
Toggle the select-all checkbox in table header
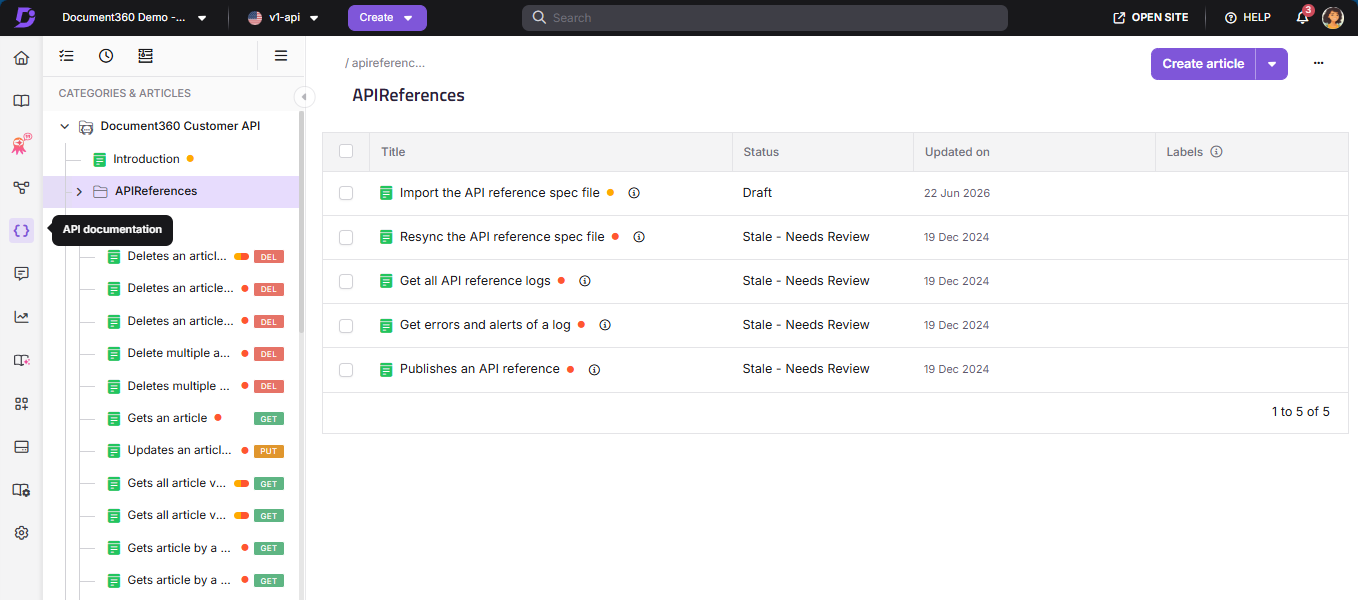pos(346,151)
